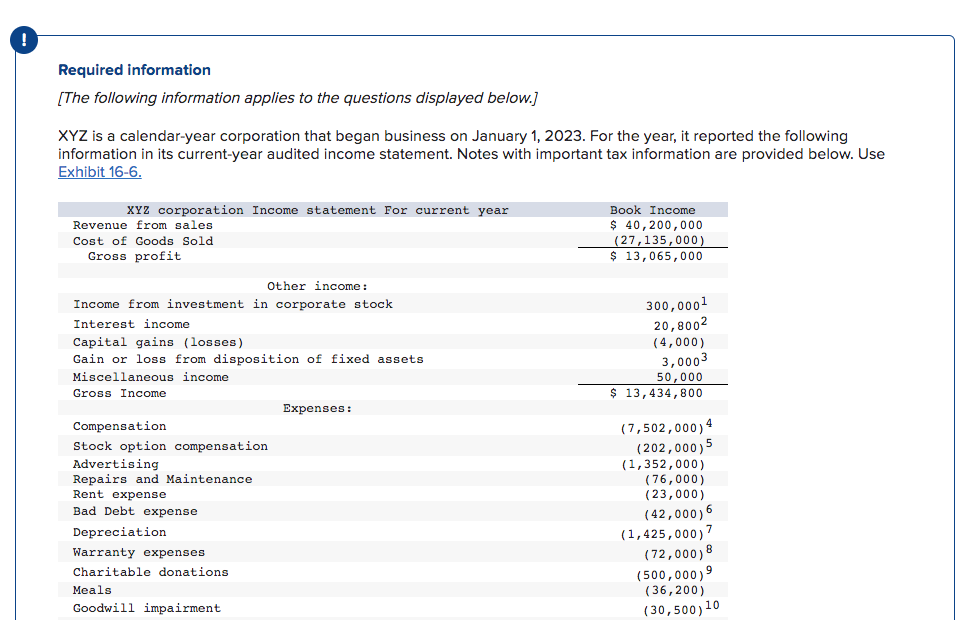This screenshot has width=971, height=620.
Task: Click the 'Required information' heading
Action: (x=134, y=70)
